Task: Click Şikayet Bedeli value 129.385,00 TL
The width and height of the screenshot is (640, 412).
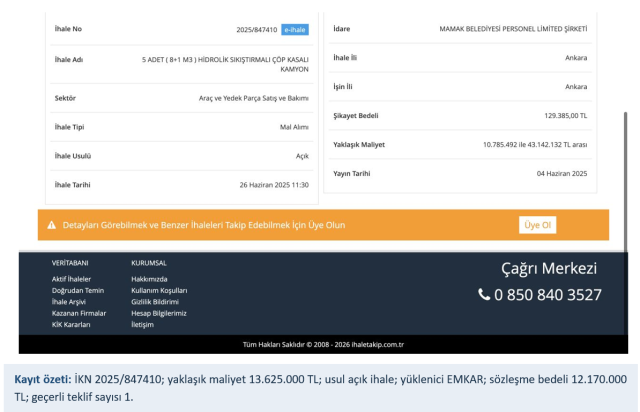Action: pos(566,116)
